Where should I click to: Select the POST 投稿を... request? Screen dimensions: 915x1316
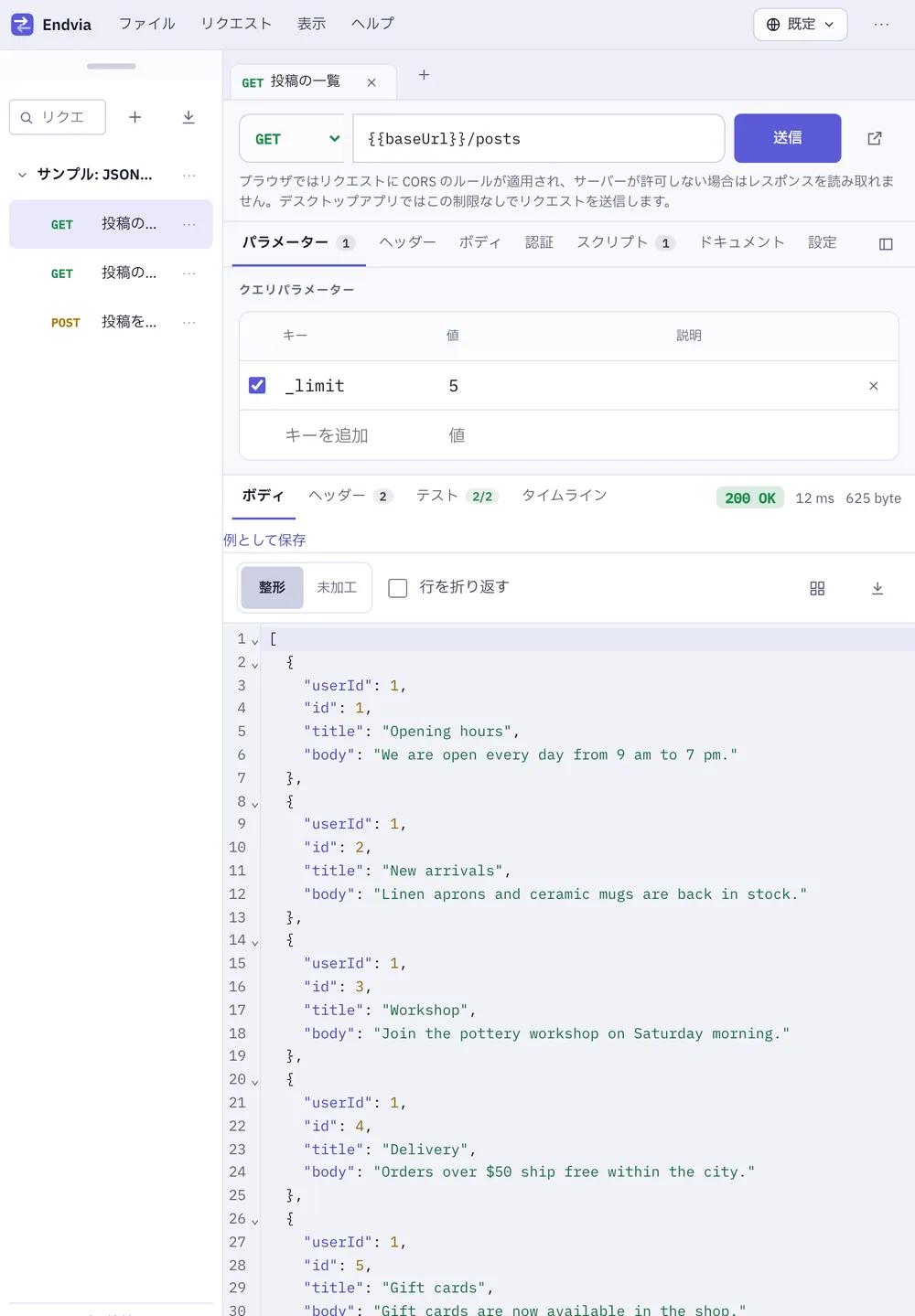click(x=111, y=322)
